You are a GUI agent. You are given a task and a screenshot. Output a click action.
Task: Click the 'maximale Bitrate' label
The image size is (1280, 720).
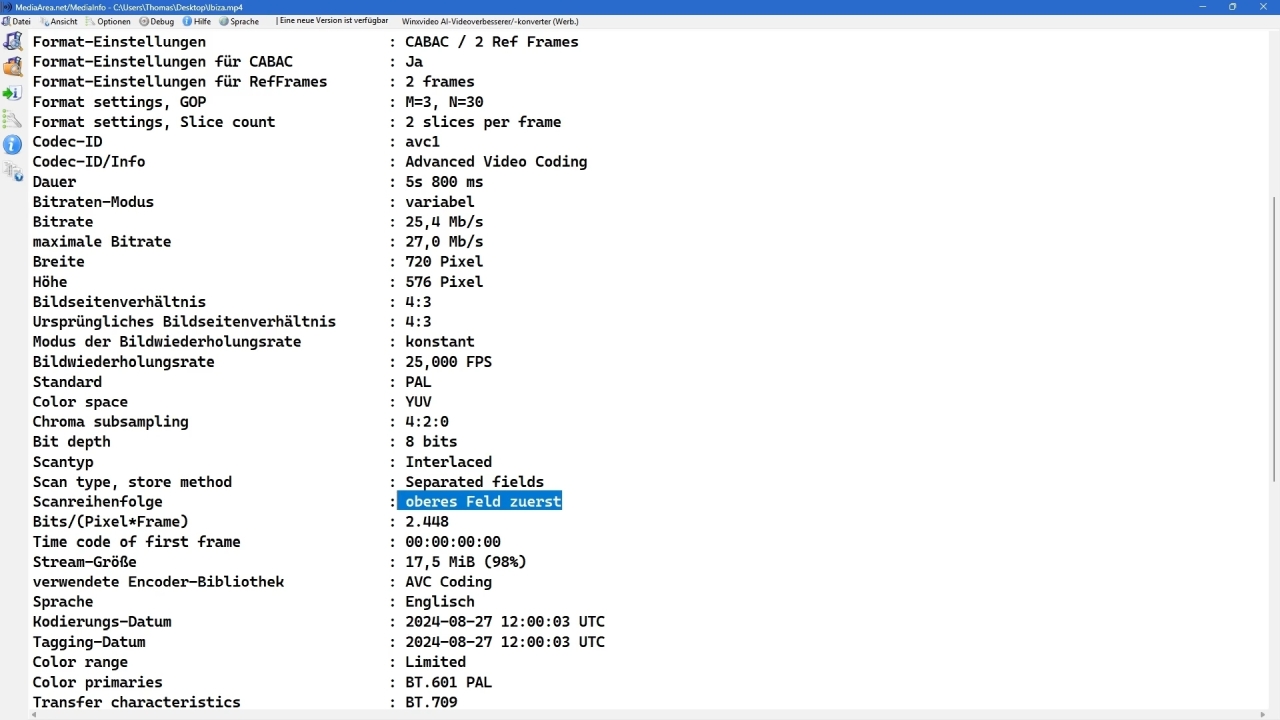(x=102, y=242)
